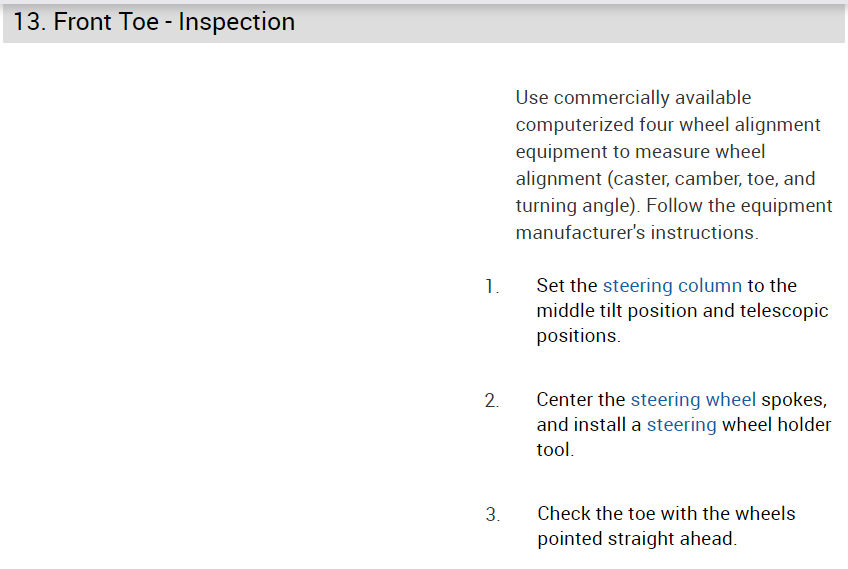Screen dimensions: 848x569
Task: Click the "steering" link before "wheel holder"
Action: coord(681,425)
